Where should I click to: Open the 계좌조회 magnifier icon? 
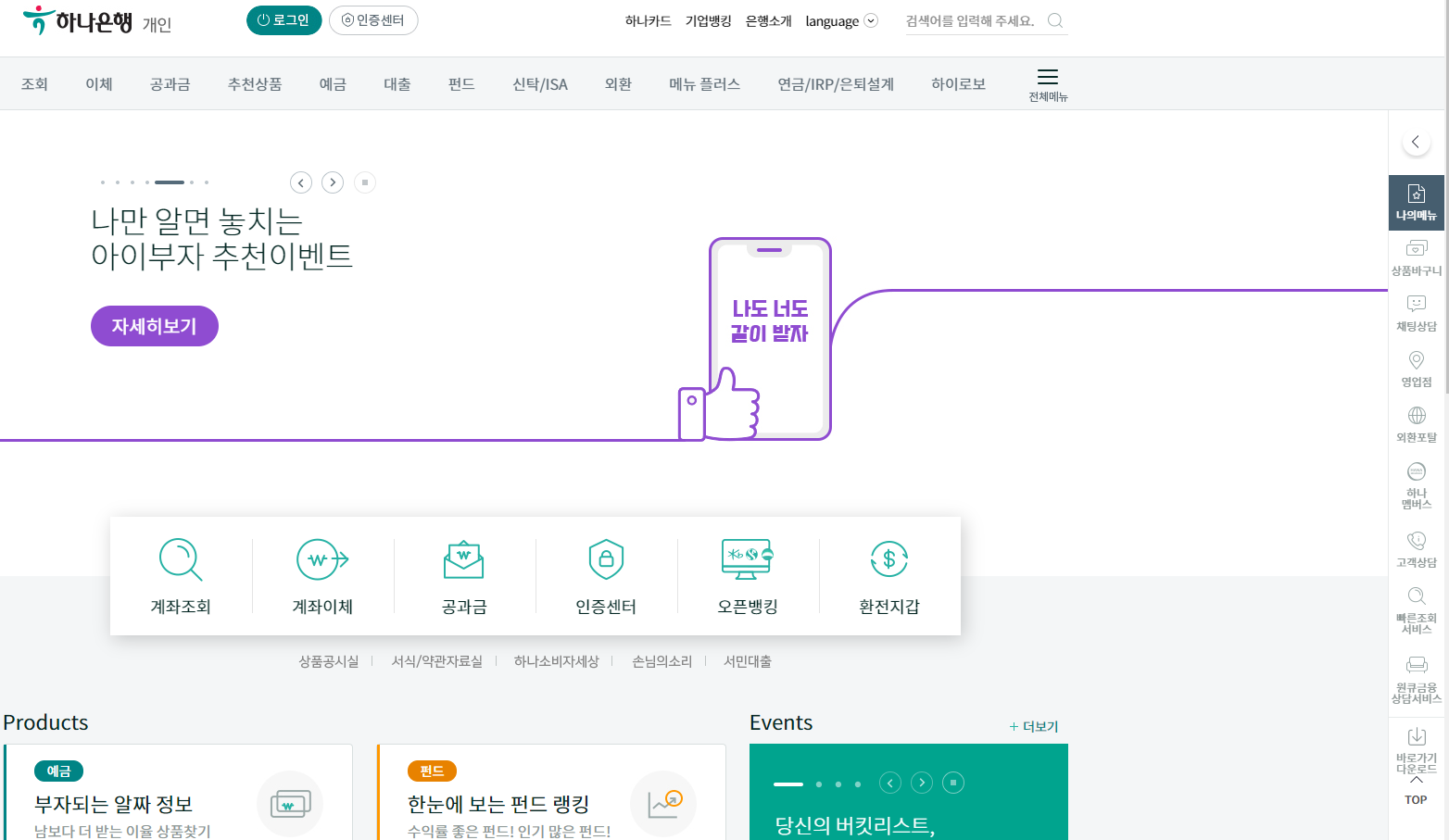coord(181,559)
